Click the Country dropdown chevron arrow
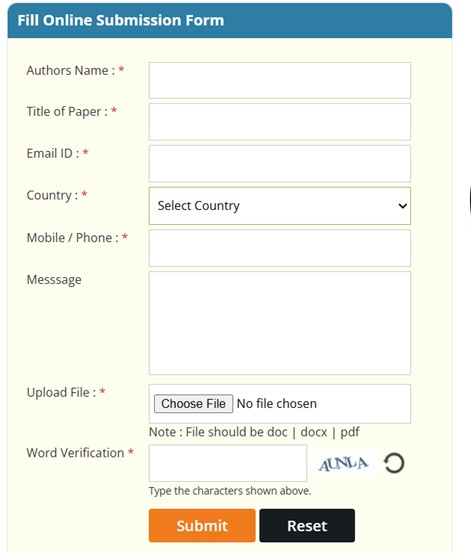Screen dimensions: 471x553 pos(403,206)
